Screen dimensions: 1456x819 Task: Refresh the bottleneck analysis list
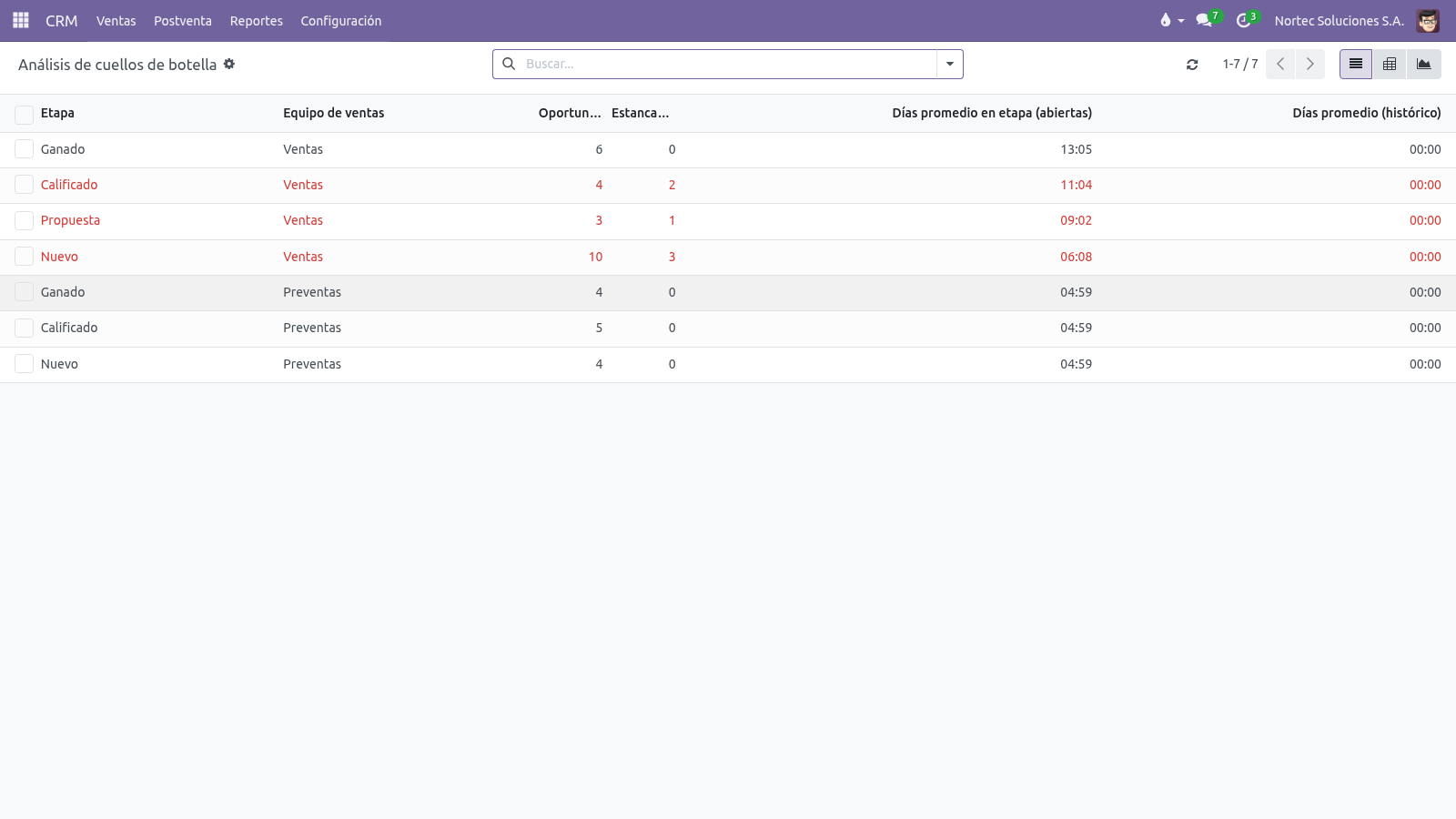[x=1192, y=65]
